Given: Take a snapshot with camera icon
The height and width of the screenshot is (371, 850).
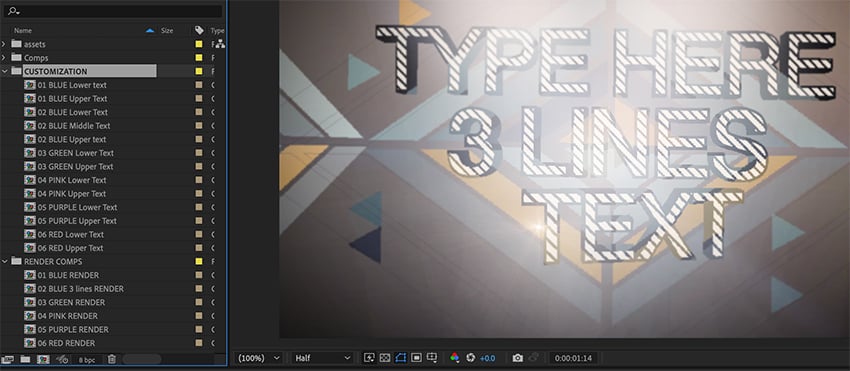Looking at the screenshot, I should point(518,357).
